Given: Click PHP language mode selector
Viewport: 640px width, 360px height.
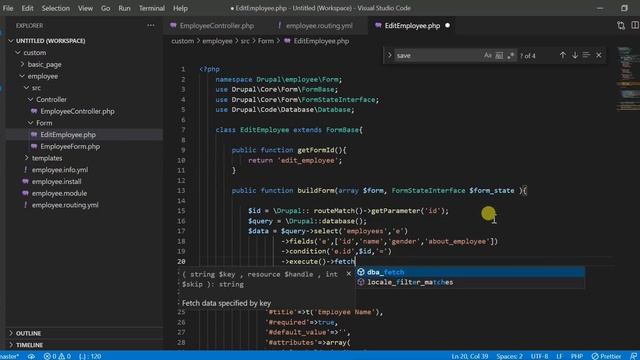Looking at the screenshot, I should point(577,356).
